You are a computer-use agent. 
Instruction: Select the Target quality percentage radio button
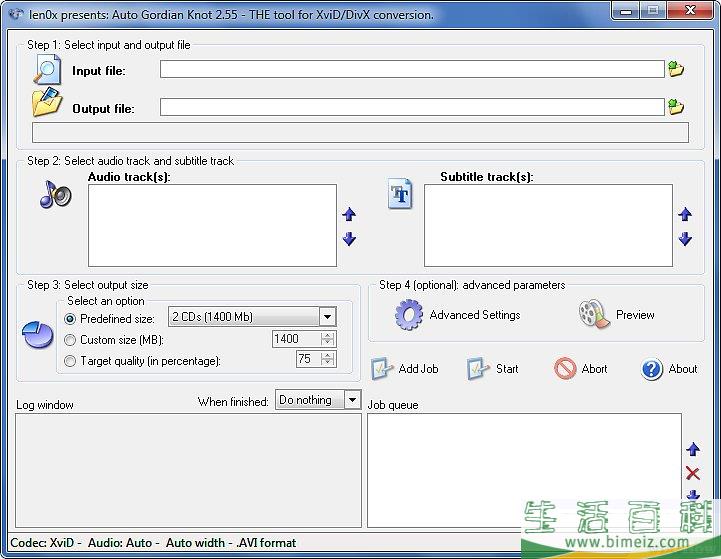click(70, 361)
